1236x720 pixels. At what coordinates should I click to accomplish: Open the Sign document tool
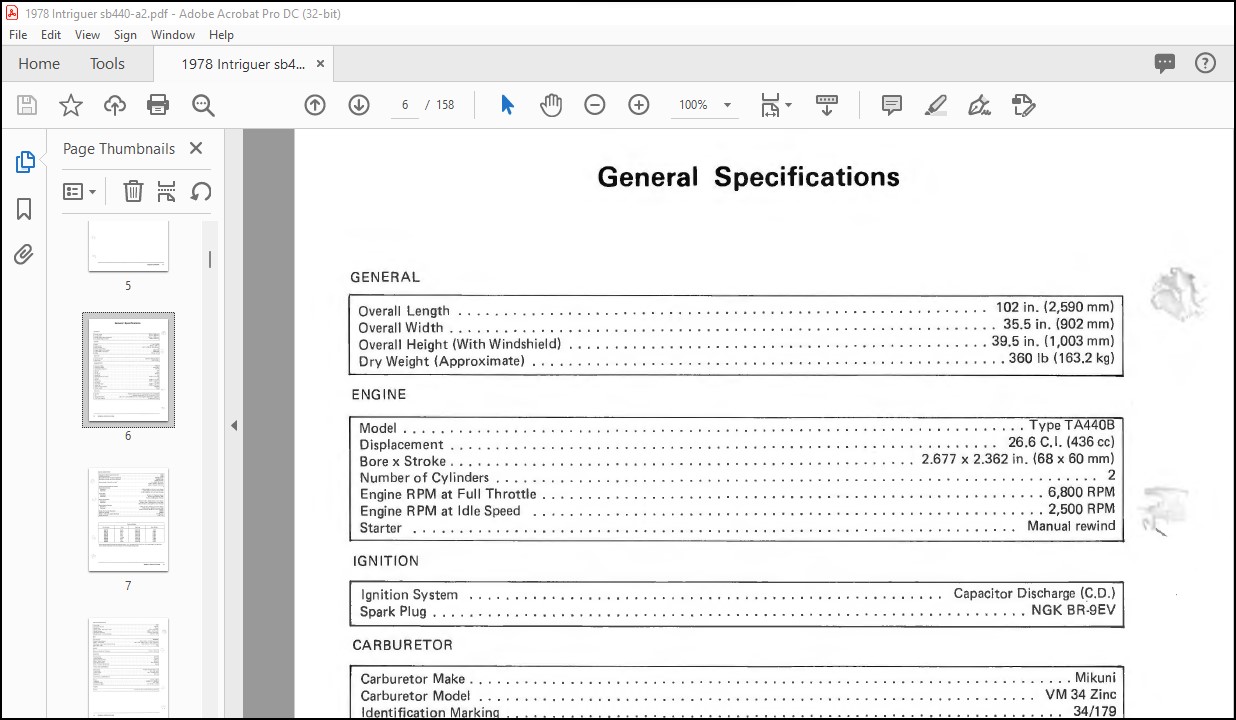[980, 105]
